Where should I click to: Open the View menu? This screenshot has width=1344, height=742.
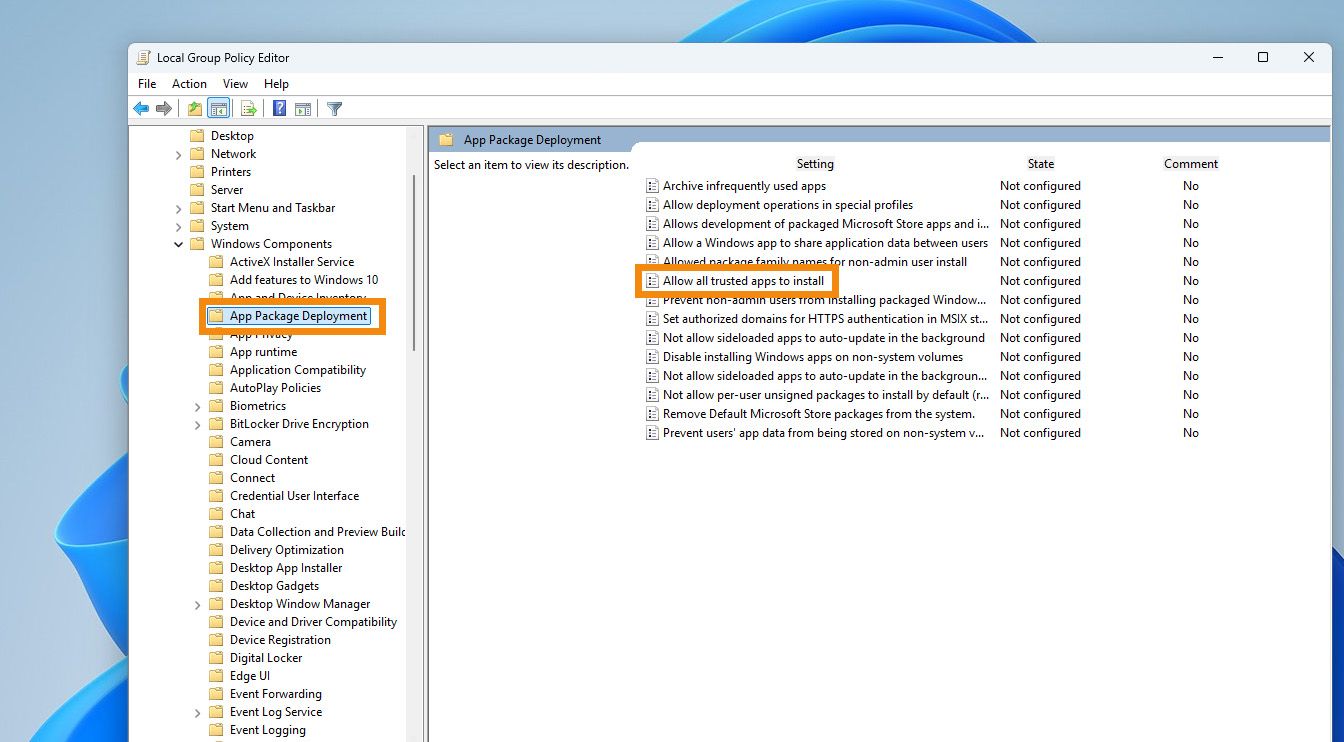[x=235, y=84]
